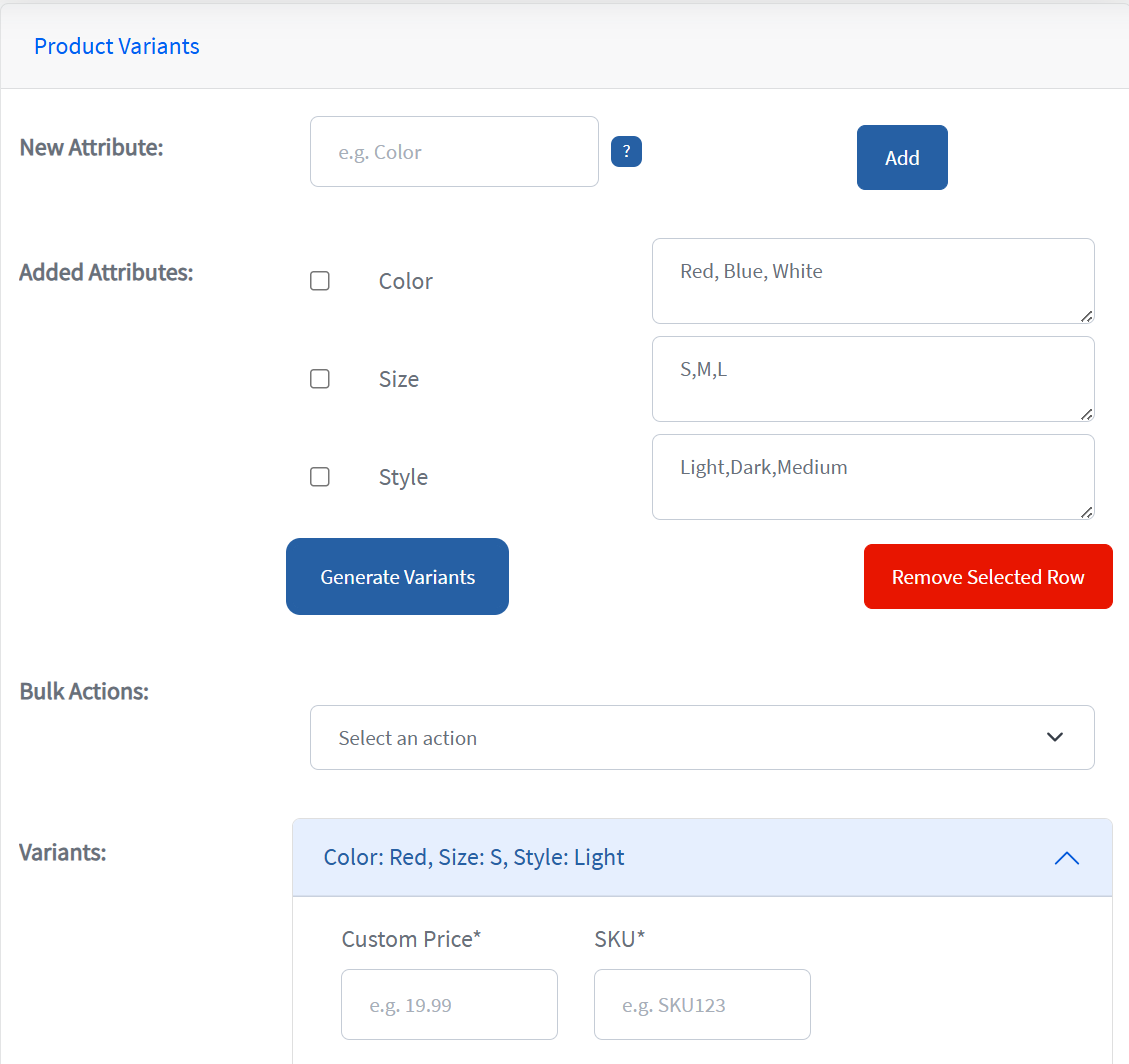Click the Color values textarea
Viewport: 1129px width, 1064px height.
pos(873,281)
